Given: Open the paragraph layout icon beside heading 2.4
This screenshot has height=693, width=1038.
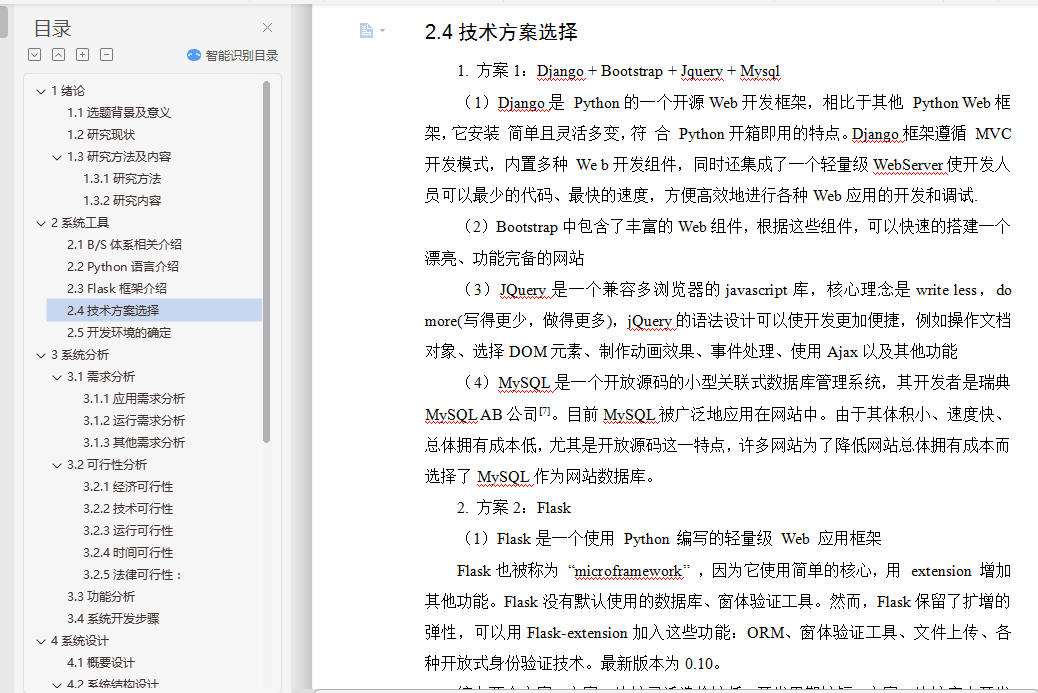Looking at the screenshot, I should click(366, 30).
